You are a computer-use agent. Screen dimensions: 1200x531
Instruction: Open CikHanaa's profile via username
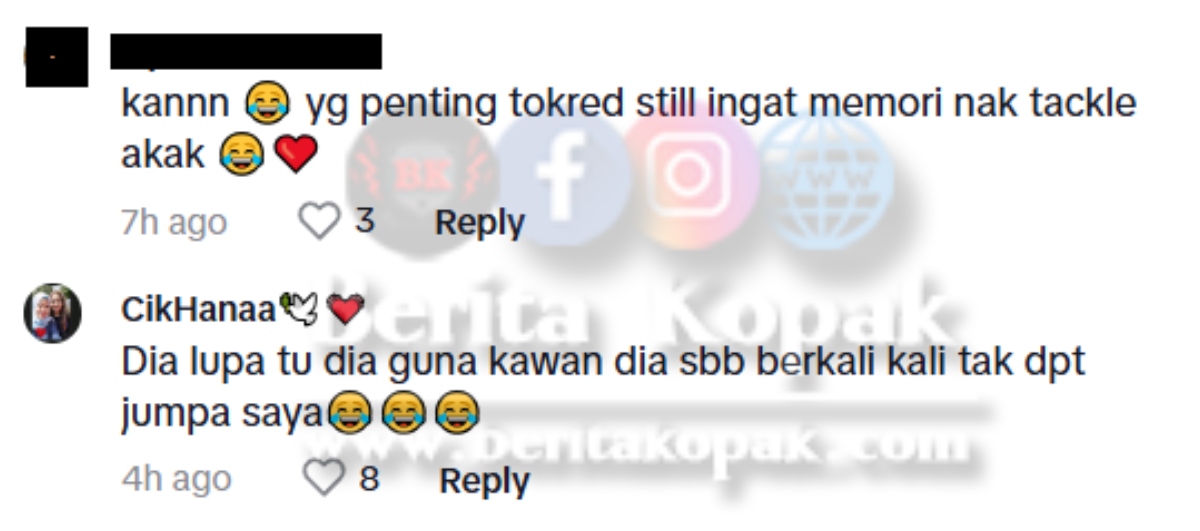tap(198, 310)
